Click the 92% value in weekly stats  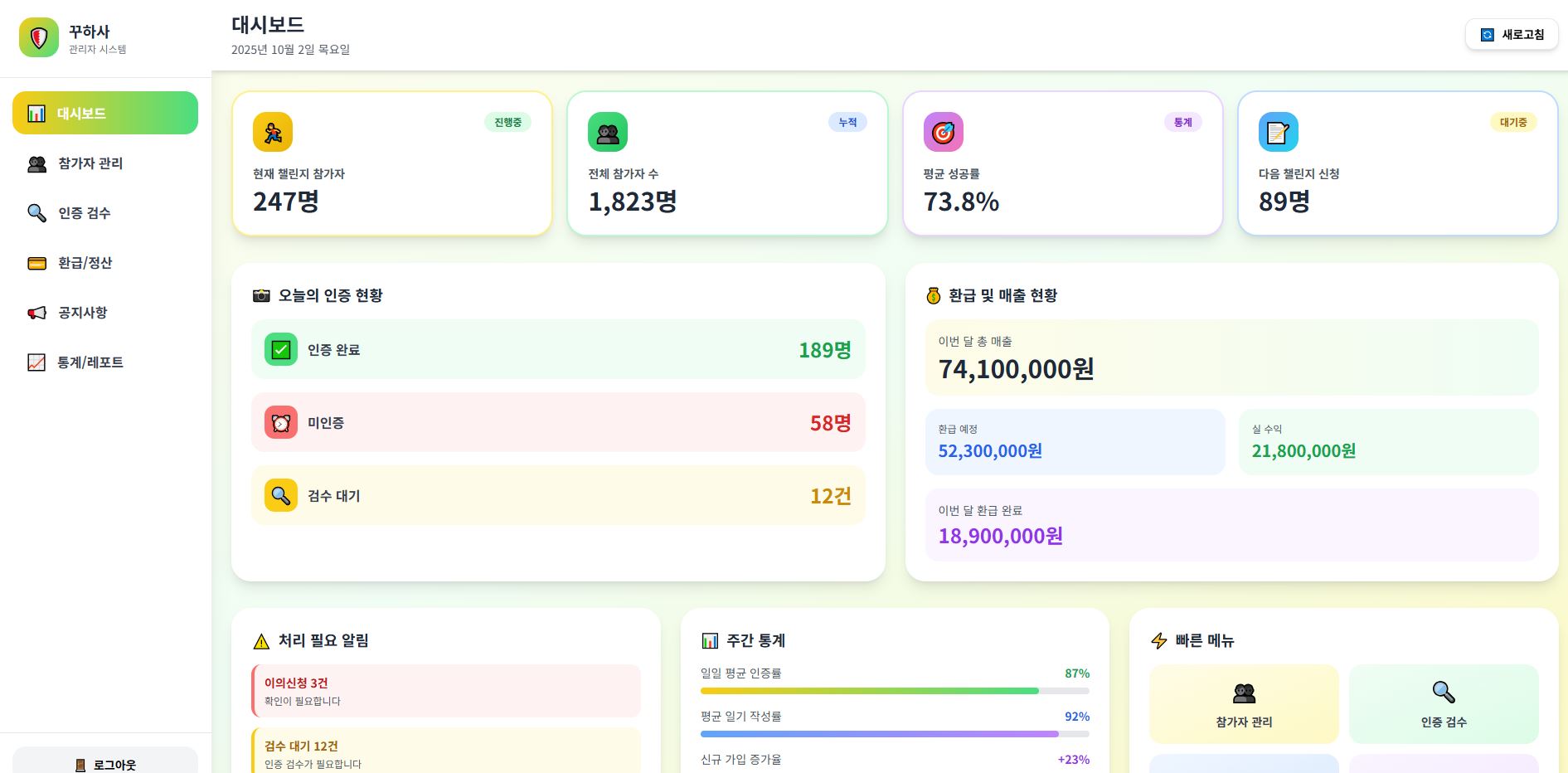tap(1077, 717)
